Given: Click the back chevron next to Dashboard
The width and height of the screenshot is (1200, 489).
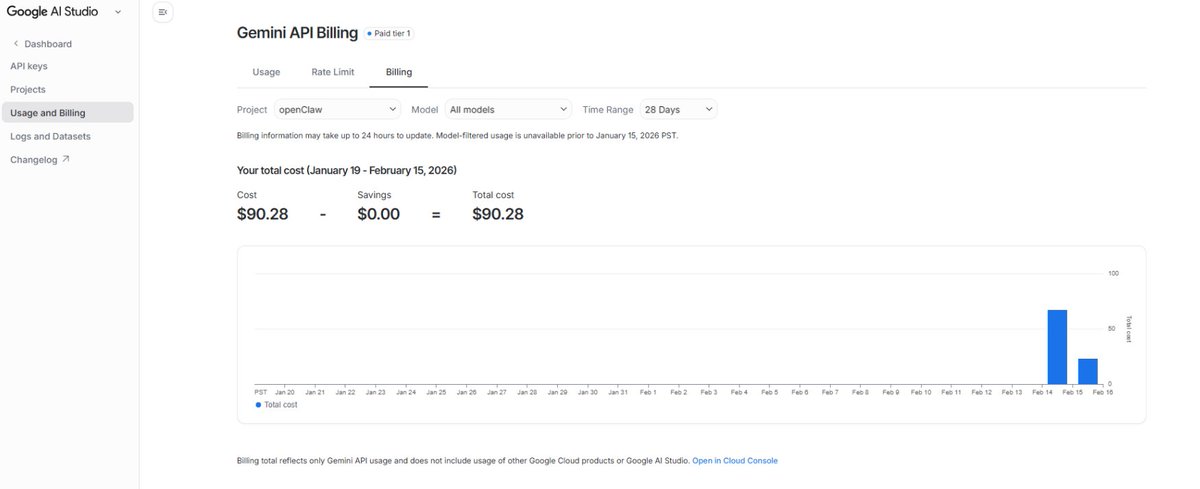Looking at the screenshot, I should click(15, 44).
